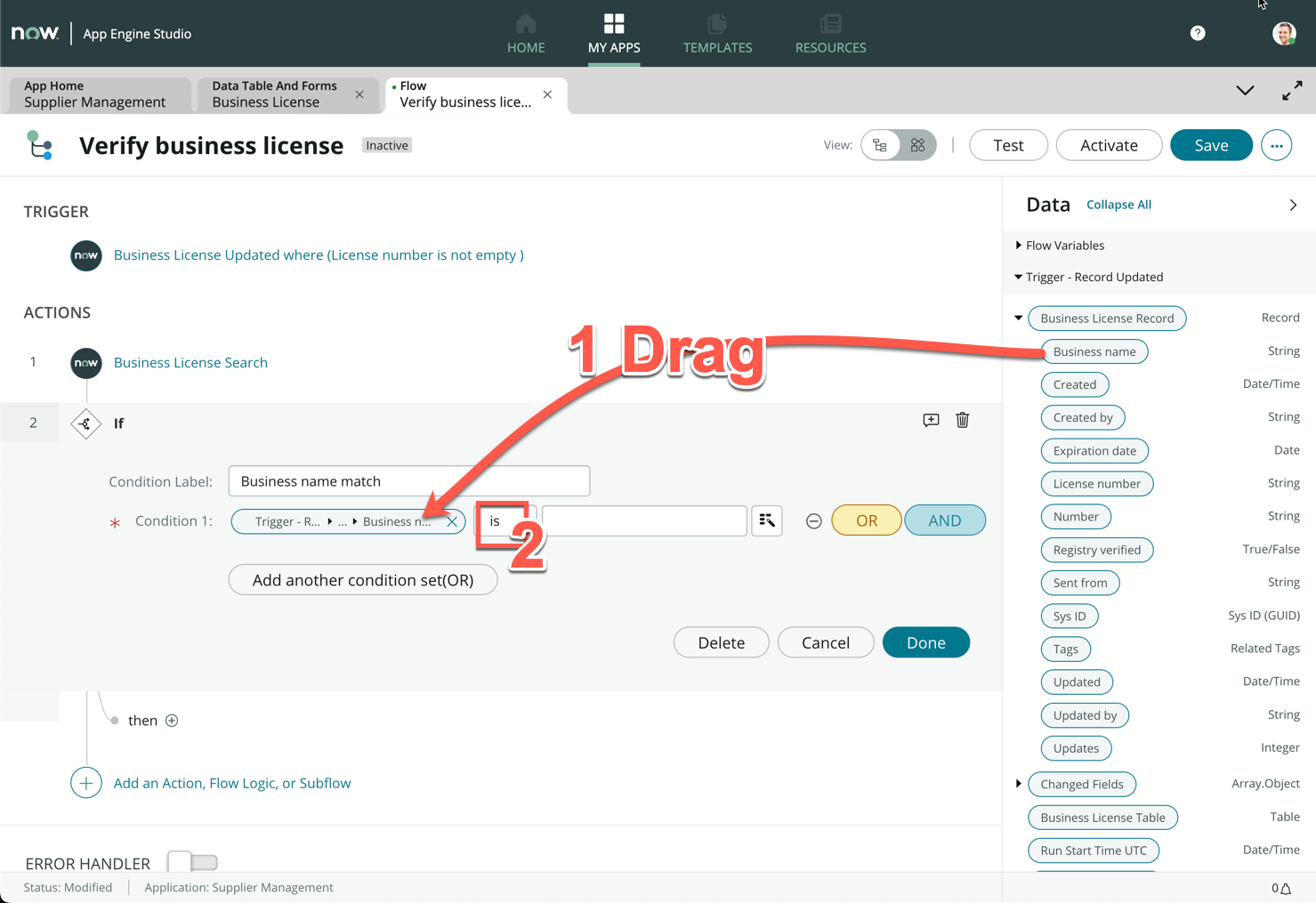Screen dimensions: 1316x903
Task: Delete the If step using trash icon
Action: tap(962, 420)
